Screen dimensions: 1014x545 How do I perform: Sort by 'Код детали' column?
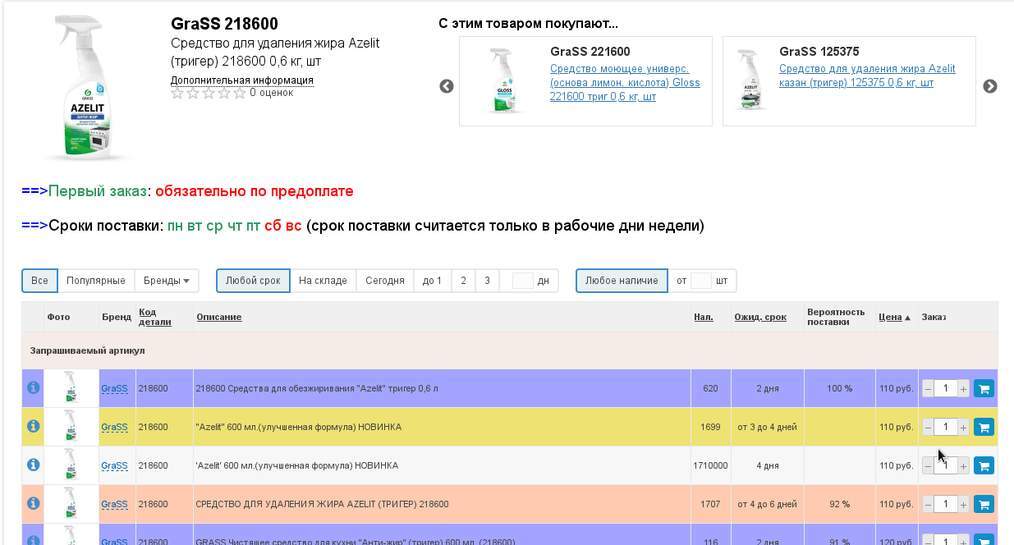[155, 317]
